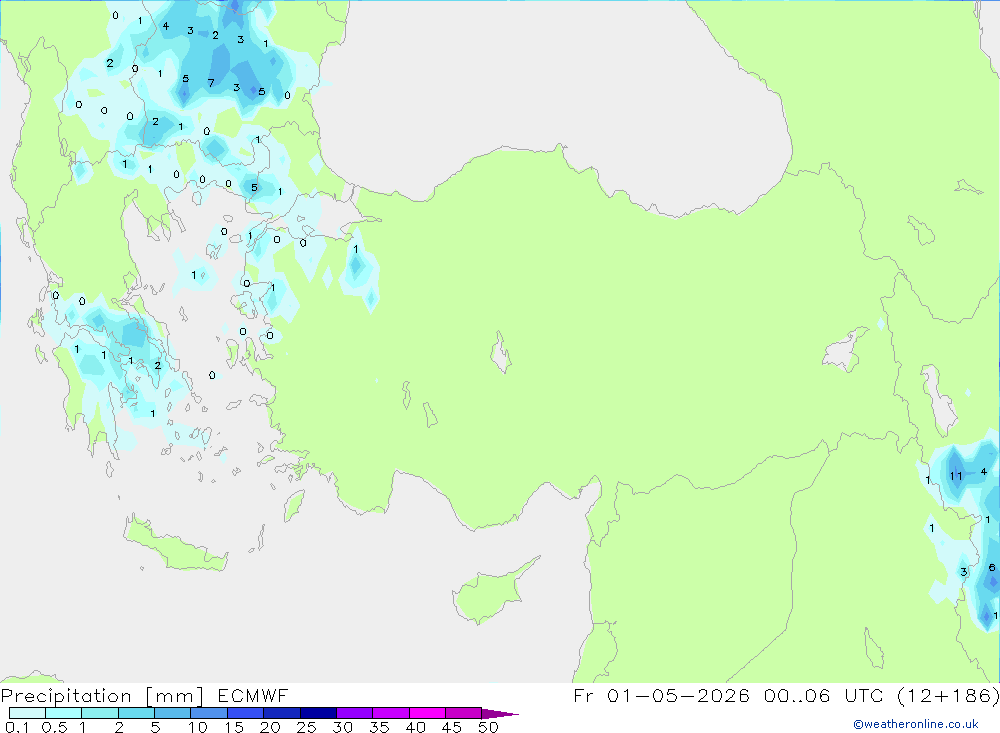Pick the 2–5 mm legend color swatch

(136, 713)
